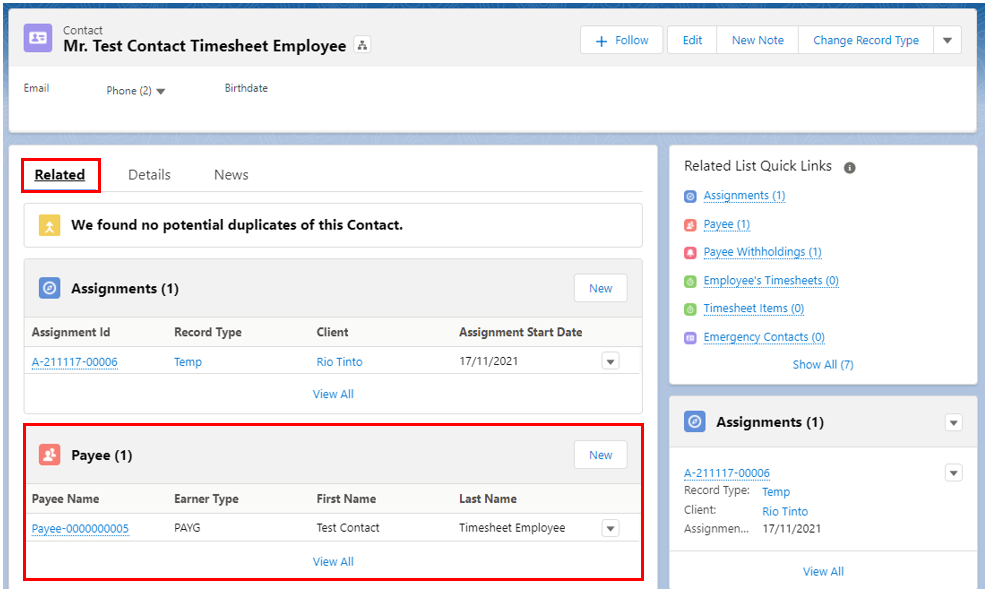The image size is (985, 591).
Task: Click the Payee (1) list heading
Action: (102, 455)
